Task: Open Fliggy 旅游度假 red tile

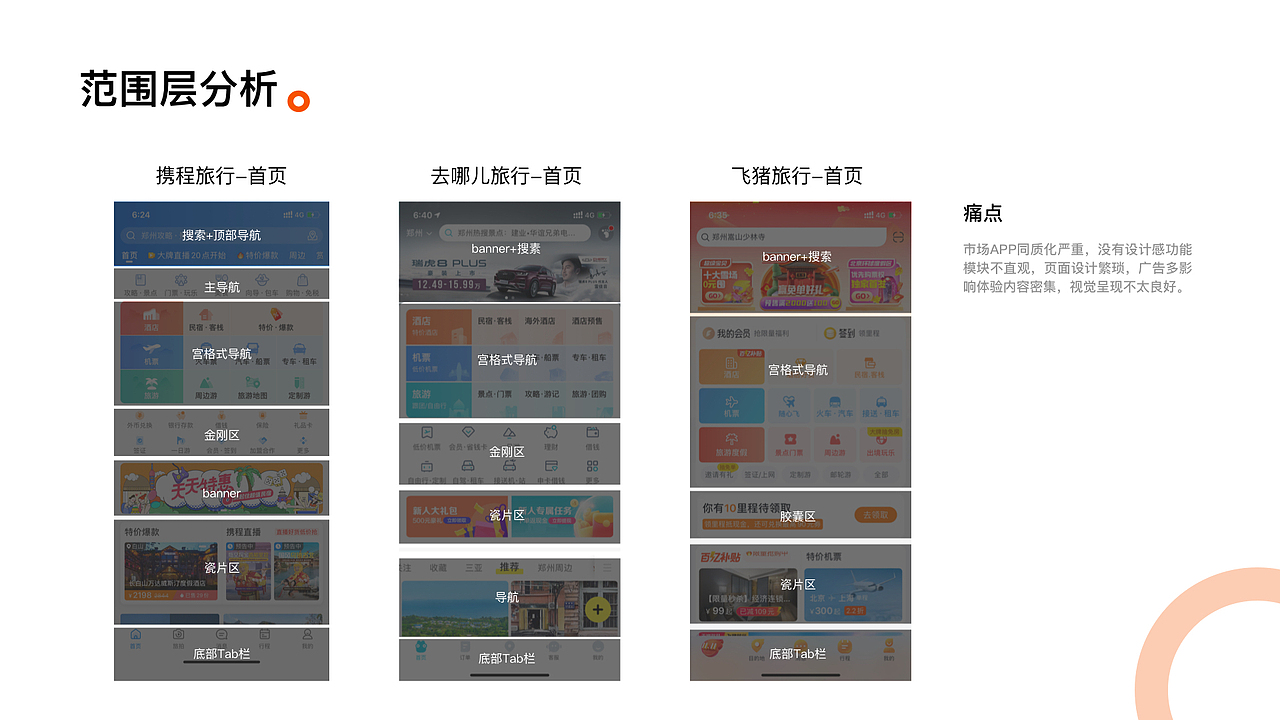Action: (x=732, y=444)
